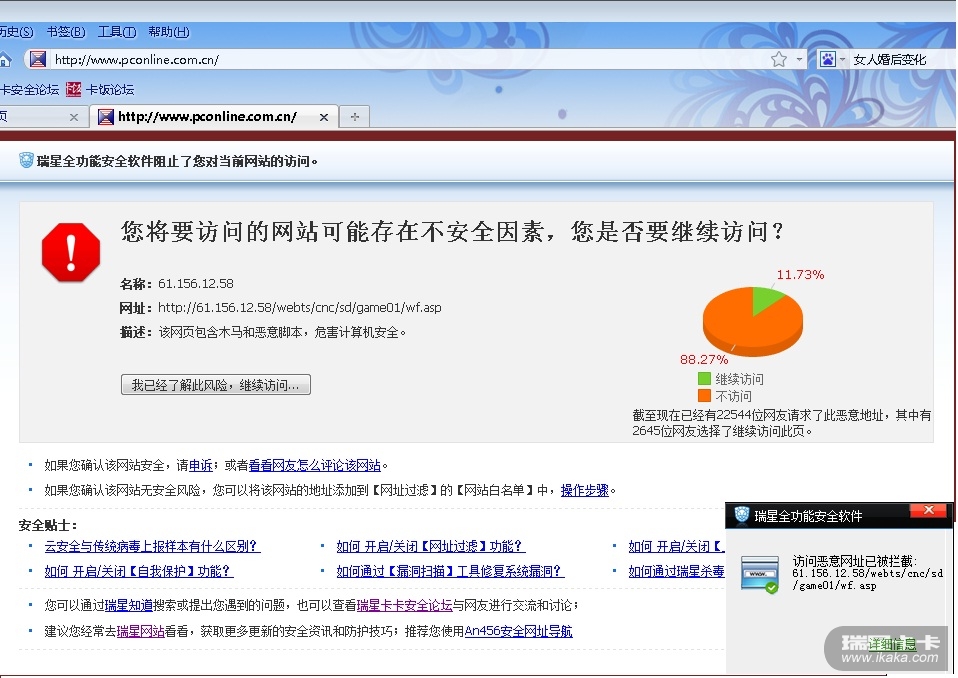The height and width of the screenshot is (678, 958).
Task: Open the 工具(T) menu
Action: [117, 32]
